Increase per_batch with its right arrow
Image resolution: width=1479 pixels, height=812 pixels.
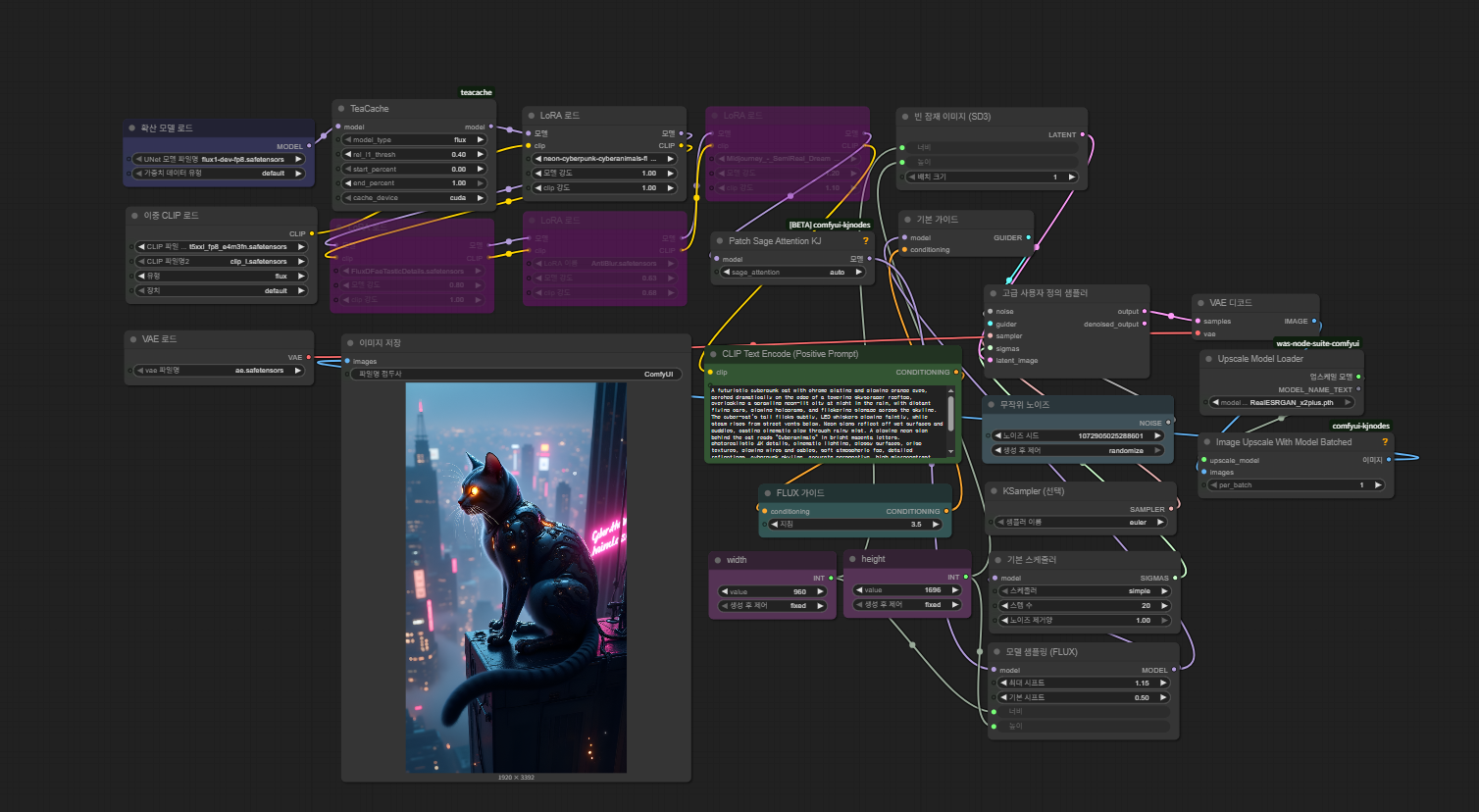pos(1378,484)
